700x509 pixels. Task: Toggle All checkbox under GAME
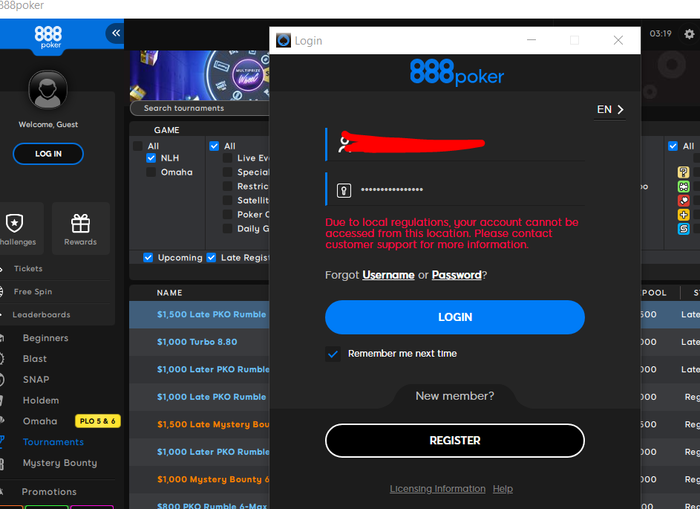[138, 146]
